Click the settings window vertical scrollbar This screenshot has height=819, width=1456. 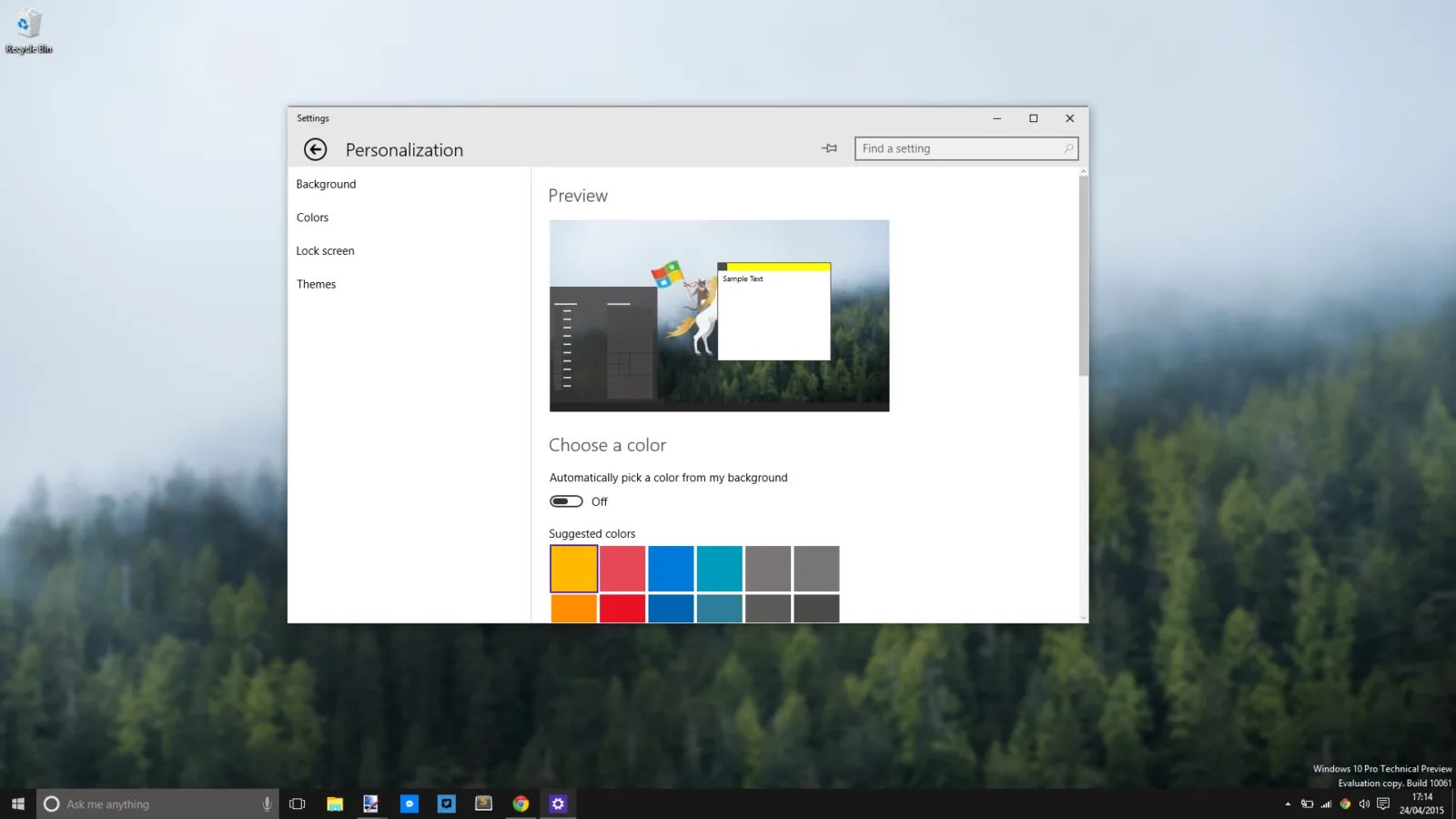pos(1083,276)
